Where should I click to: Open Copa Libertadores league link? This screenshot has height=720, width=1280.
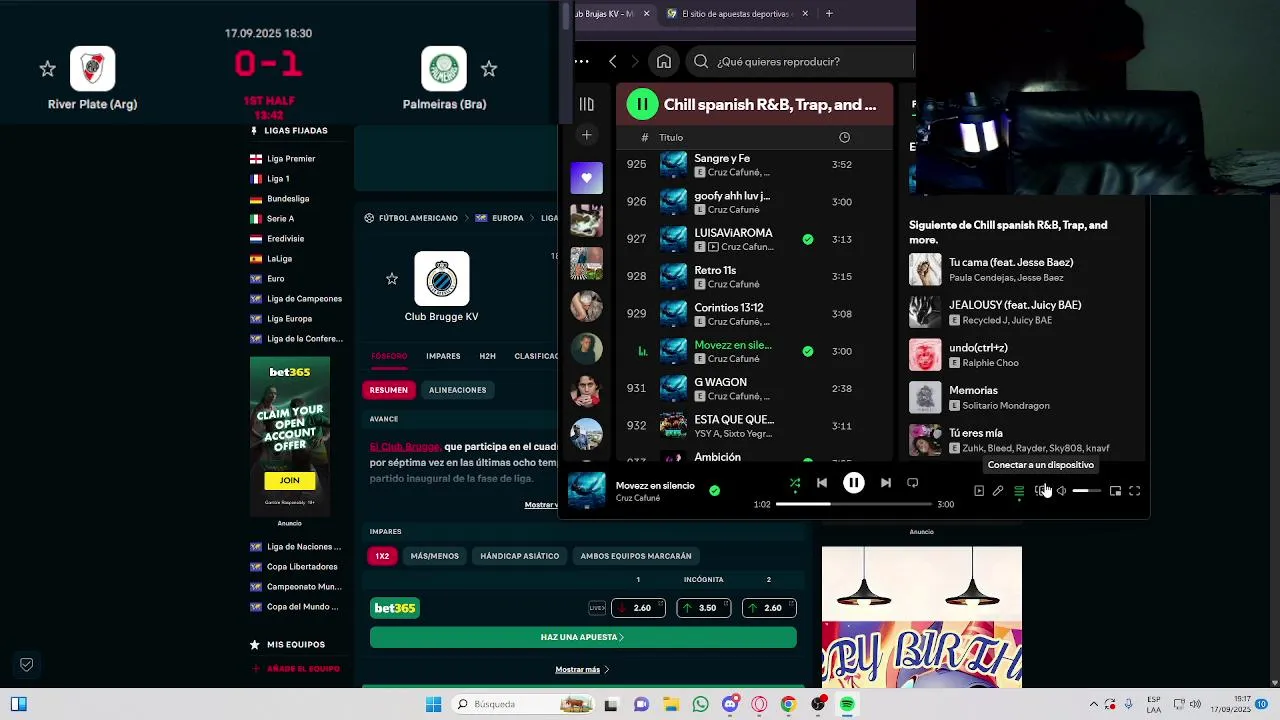302,567
